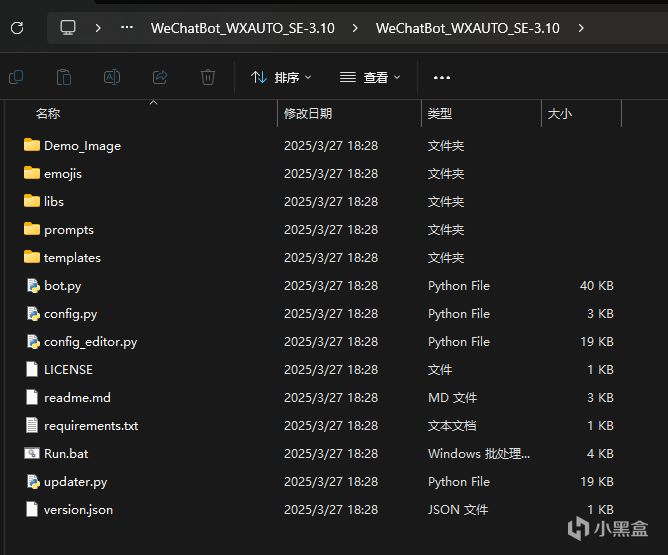Click the 19 KB size of config_editor.py
Image resolution: width=668 pixels, height=555 pixels.
tap(597, 342)
